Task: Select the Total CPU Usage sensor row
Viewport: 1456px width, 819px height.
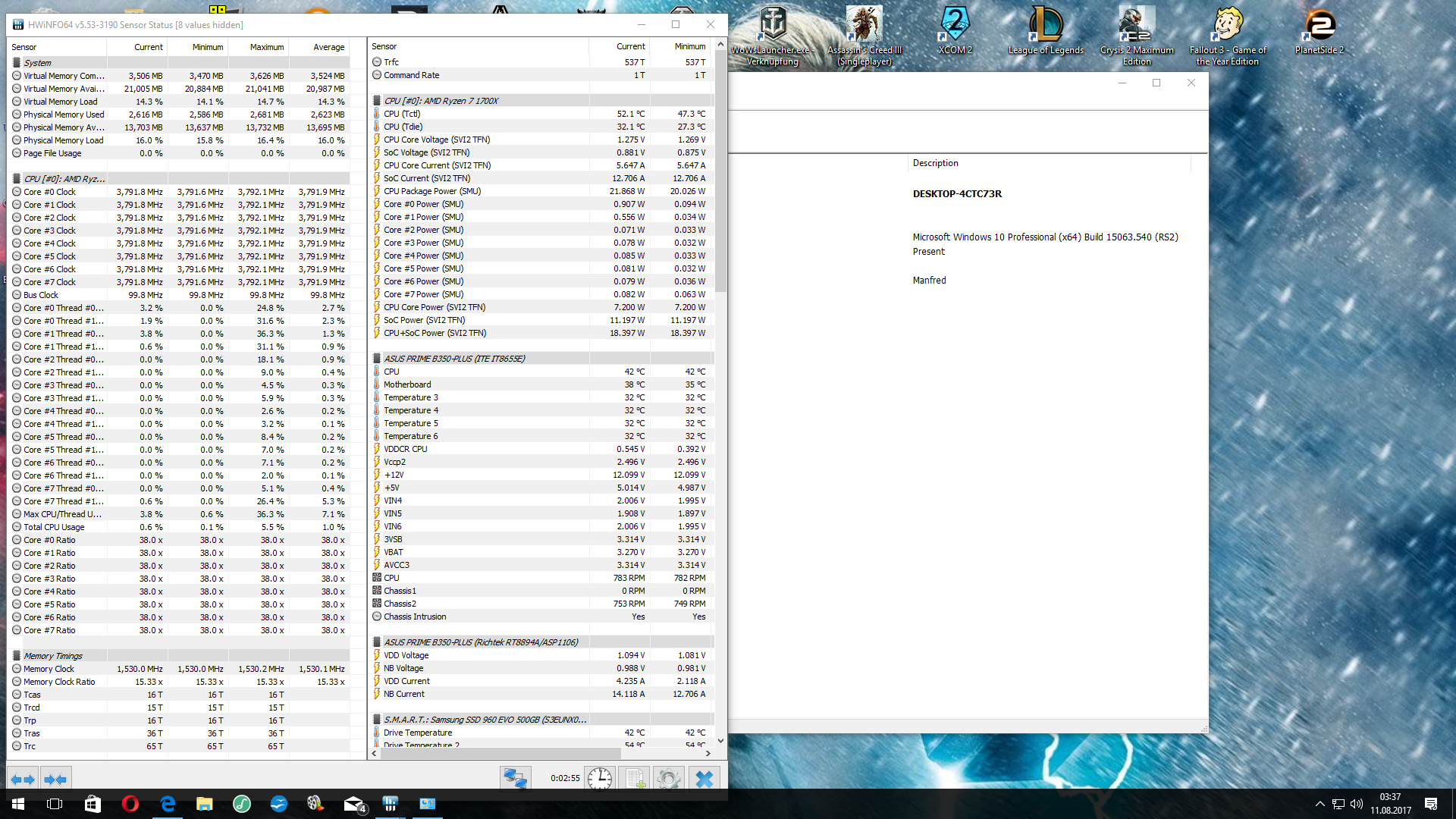Action: point(54,527)
